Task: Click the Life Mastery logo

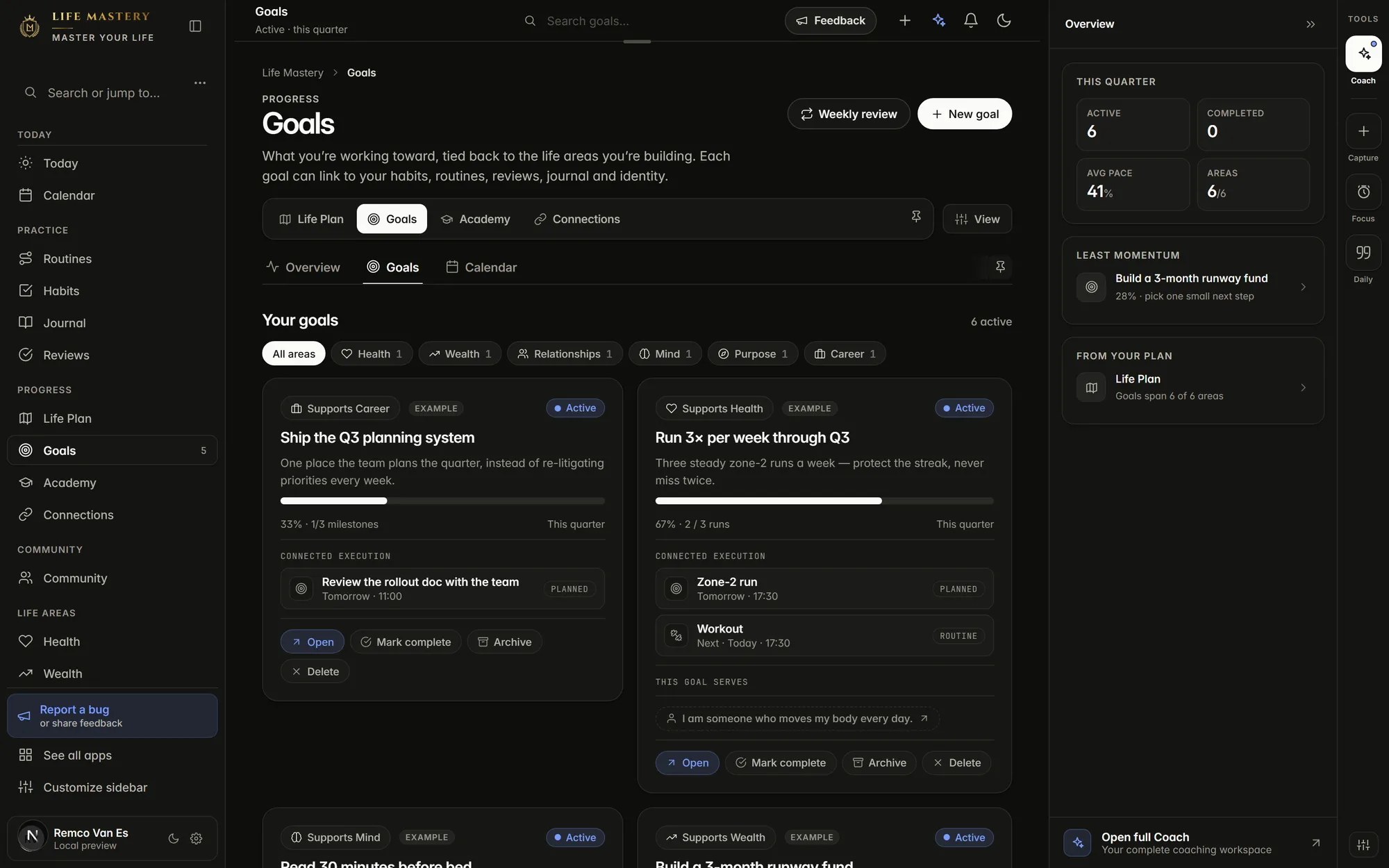Action: (x=29, y=26)
